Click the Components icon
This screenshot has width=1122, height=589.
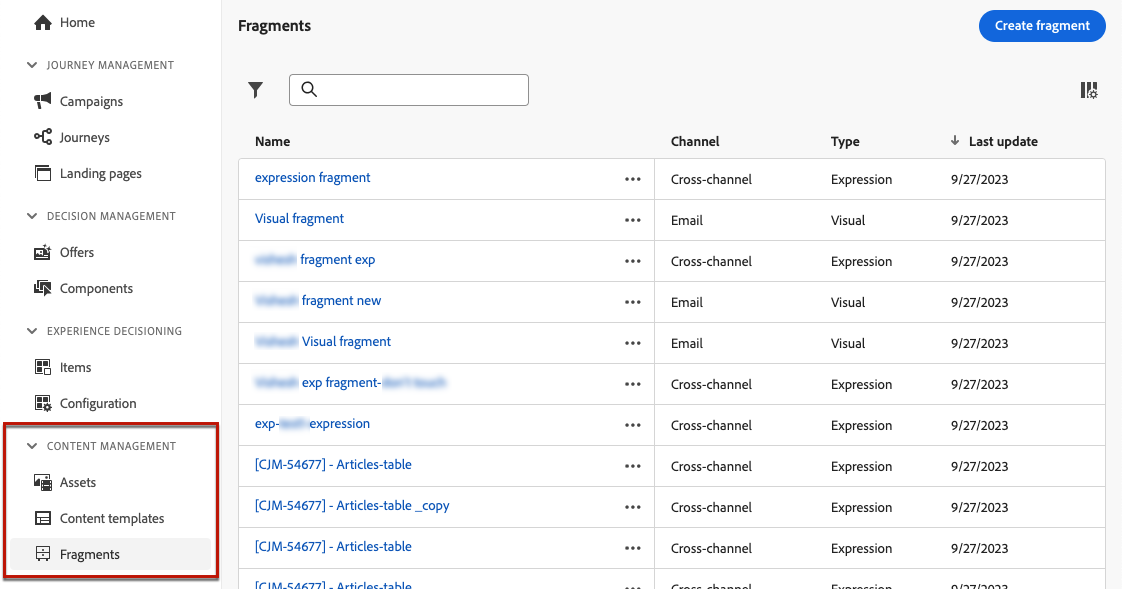coord(43,288)
